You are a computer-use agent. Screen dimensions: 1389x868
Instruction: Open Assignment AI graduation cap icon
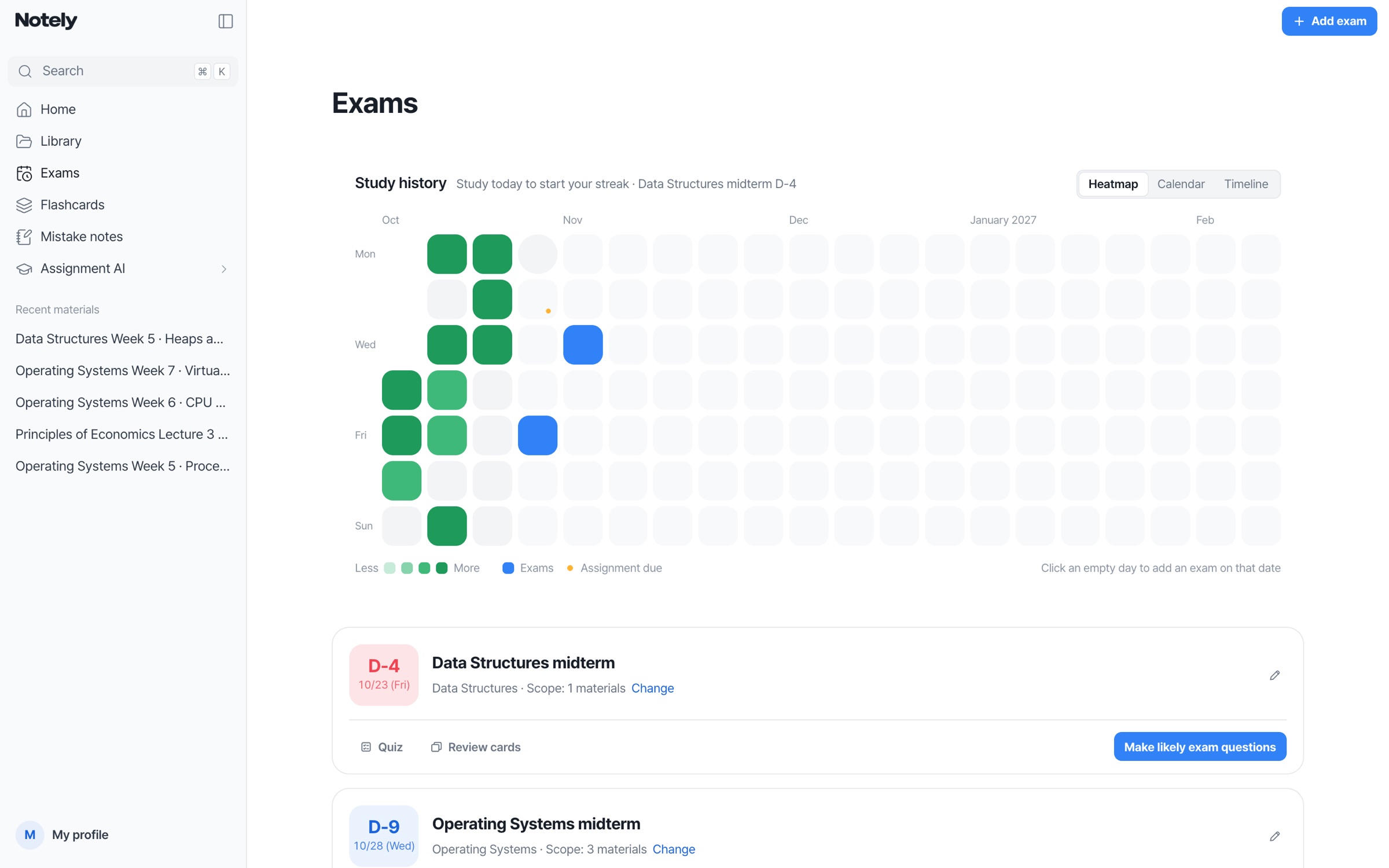click(x=24, y=269)
